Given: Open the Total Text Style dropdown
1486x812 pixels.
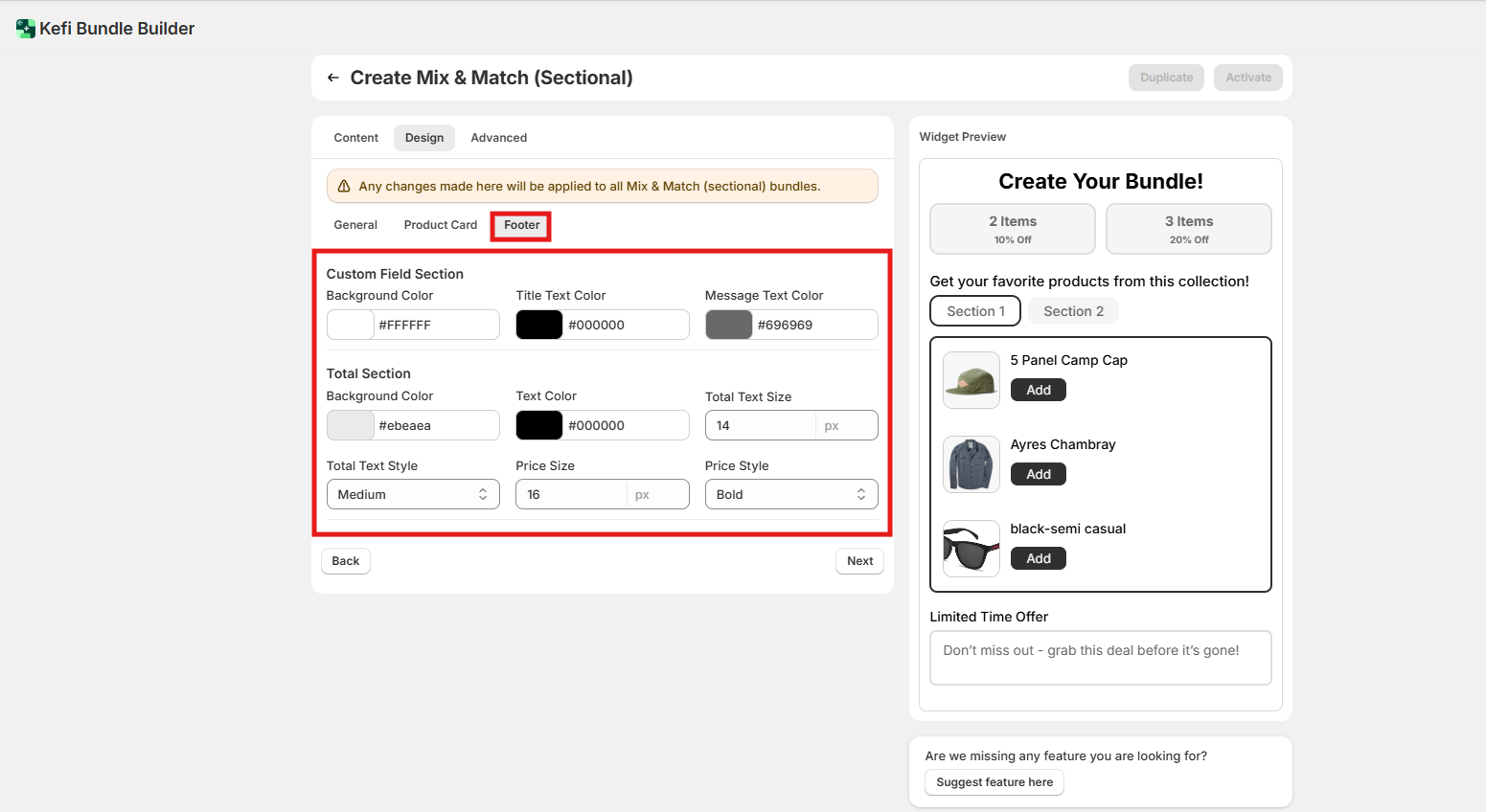Looking at the screenshot, I should pyautogui.click(x=412, y=494).
